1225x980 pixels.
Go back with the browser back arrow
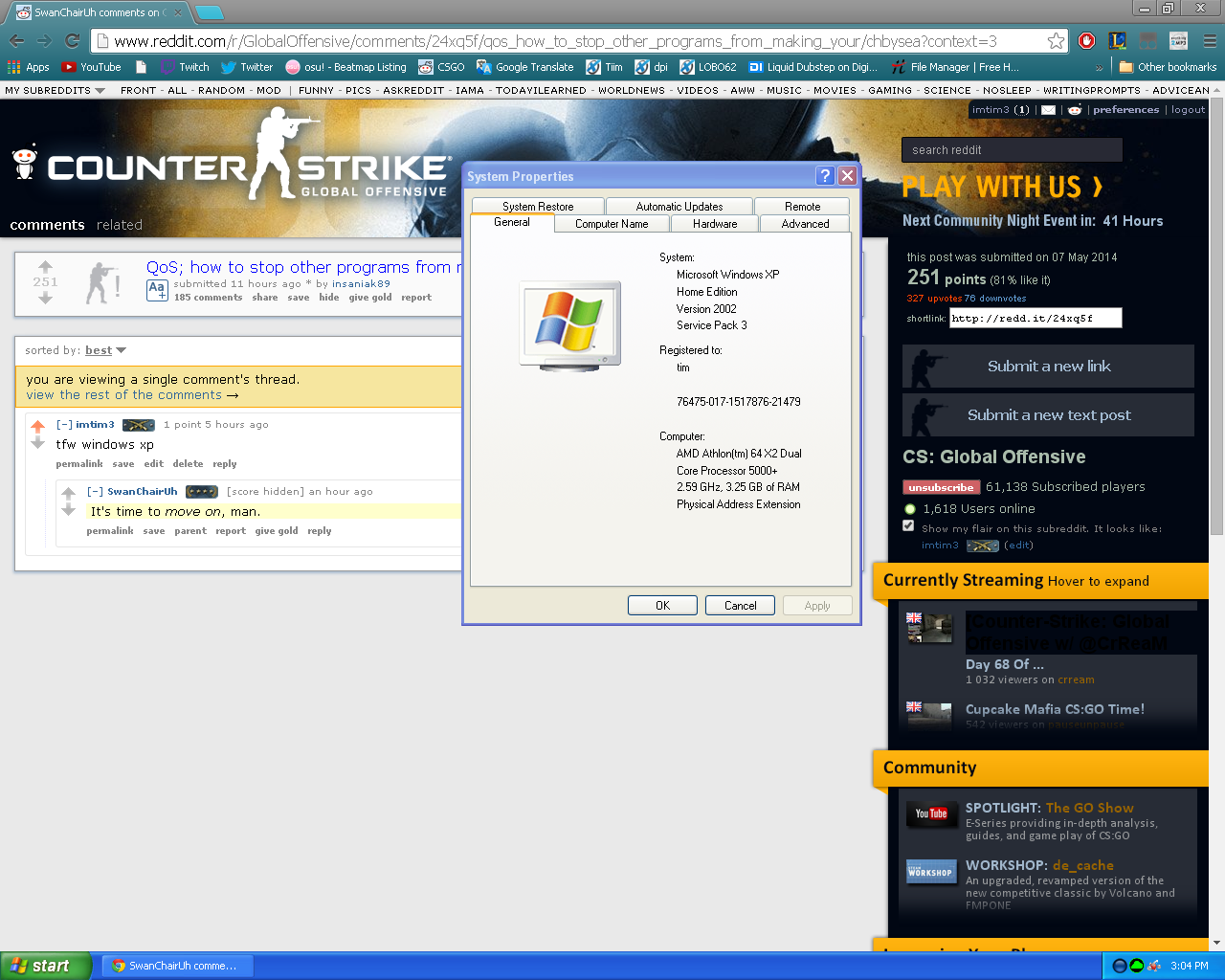click(16, 41)
